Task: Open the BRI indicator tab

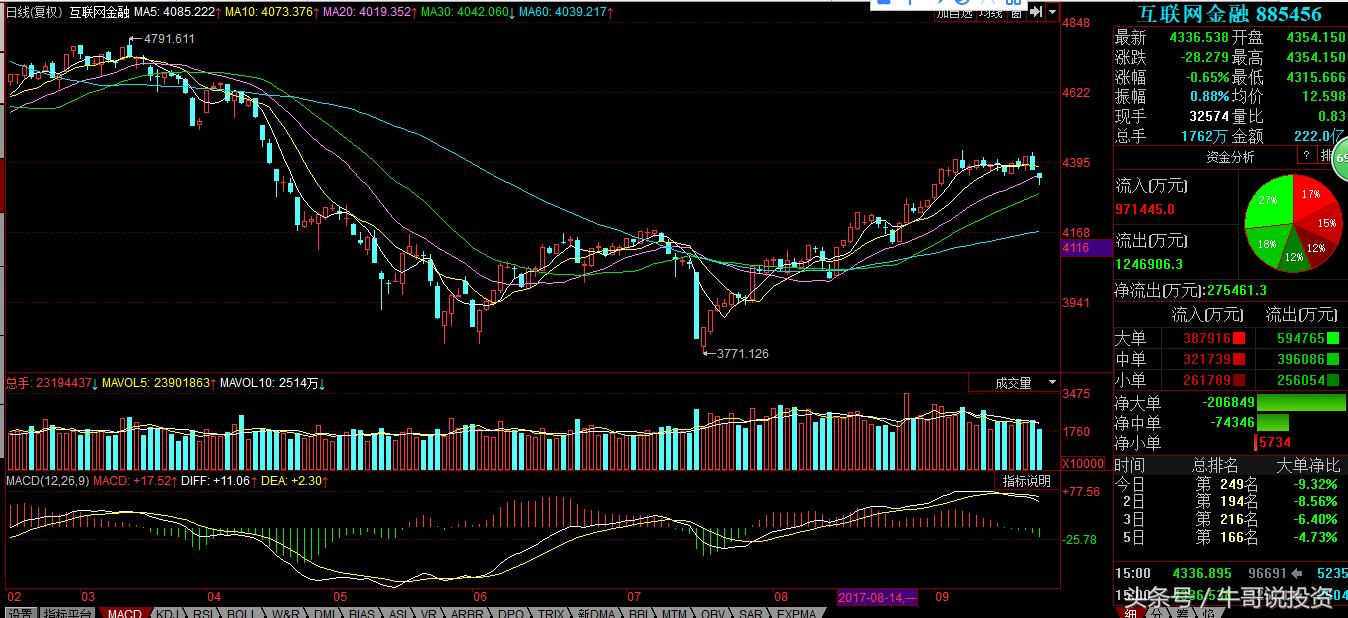Action: (x=639, y=612)
